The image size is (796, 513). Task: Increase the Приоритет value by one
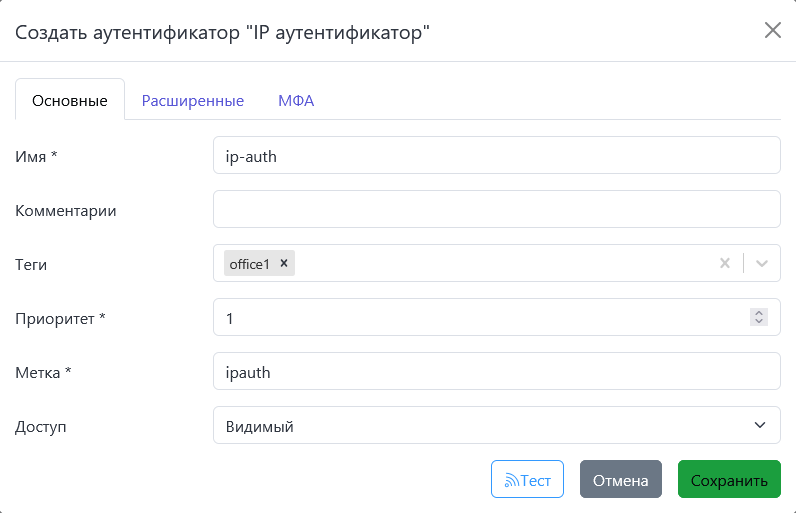coord(759,313)
